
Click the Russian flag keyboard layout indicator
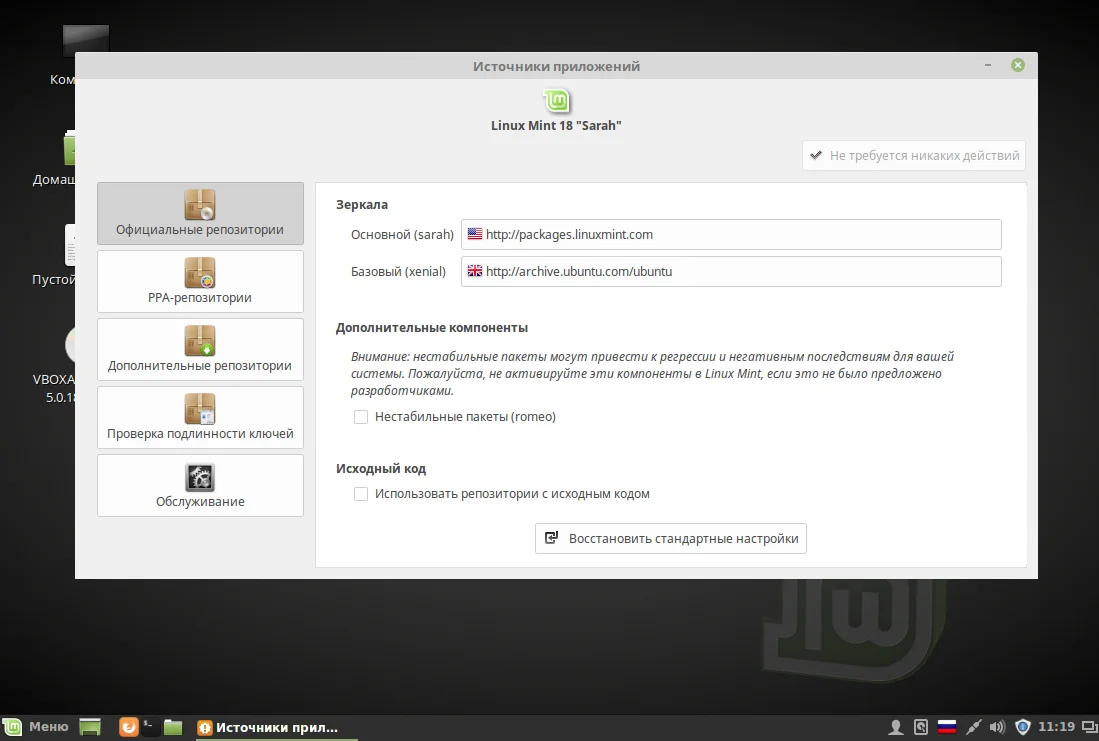click(947, 728)
